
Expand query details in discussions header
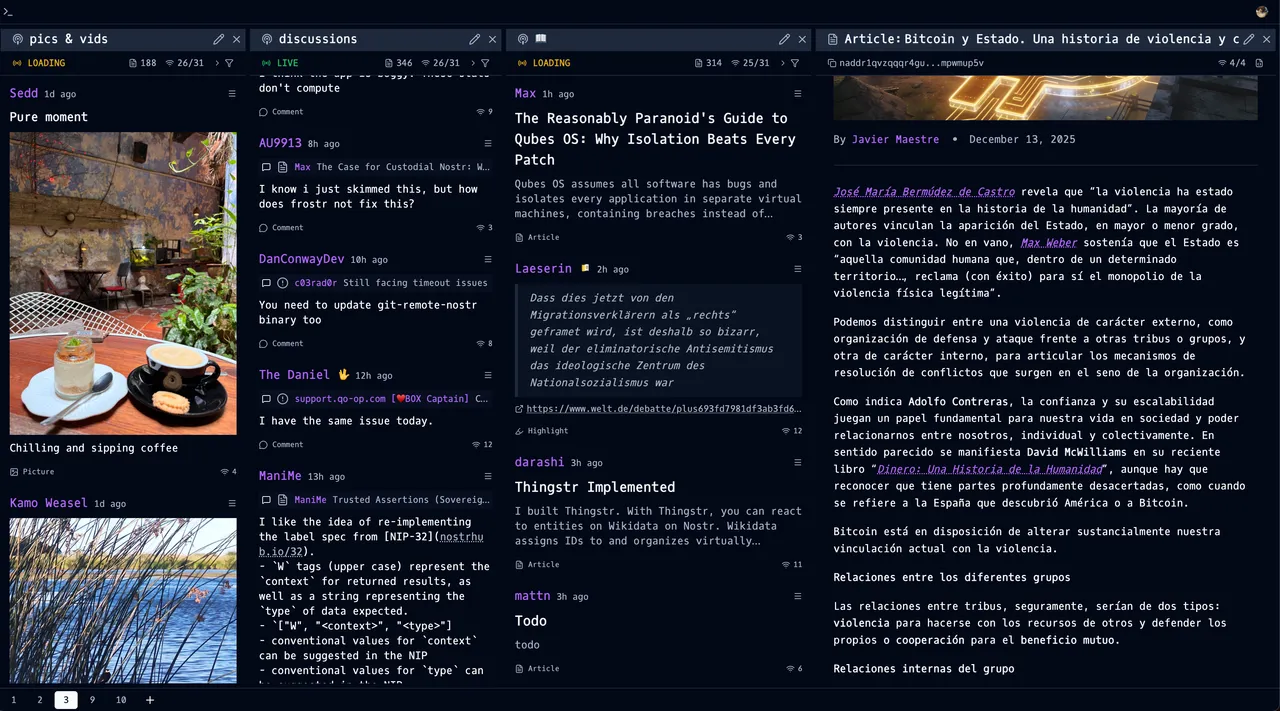472,63
